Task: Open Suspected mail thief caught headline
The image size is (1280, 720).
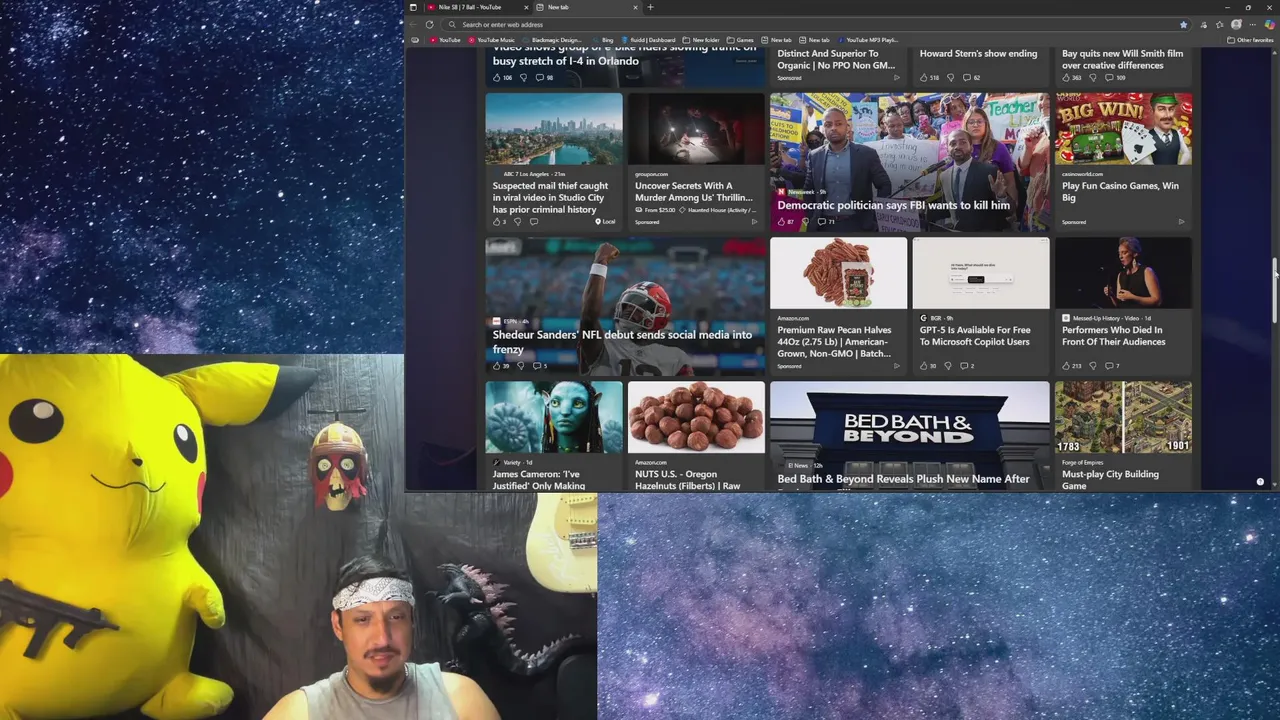Action: point(550,198)
